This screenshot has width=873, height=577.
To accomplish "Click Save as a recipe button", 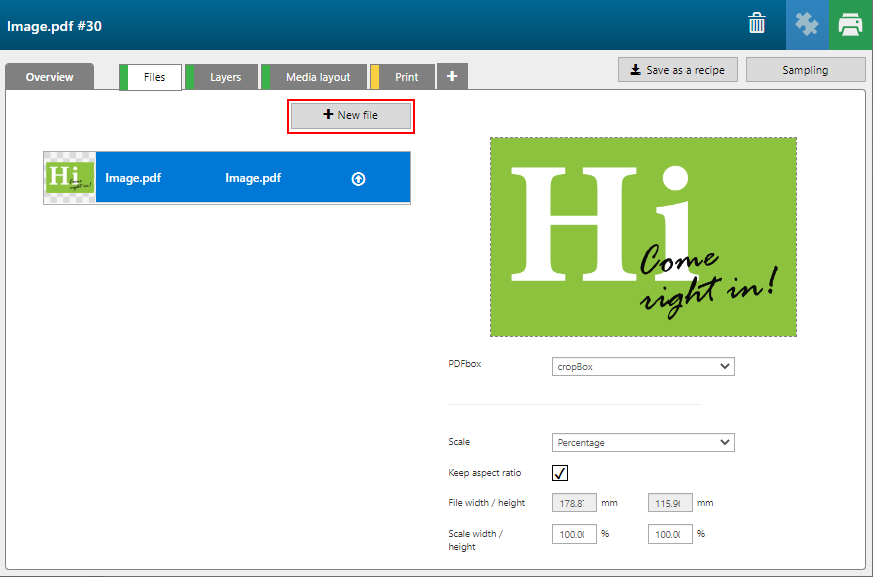I will click(678, 70).
